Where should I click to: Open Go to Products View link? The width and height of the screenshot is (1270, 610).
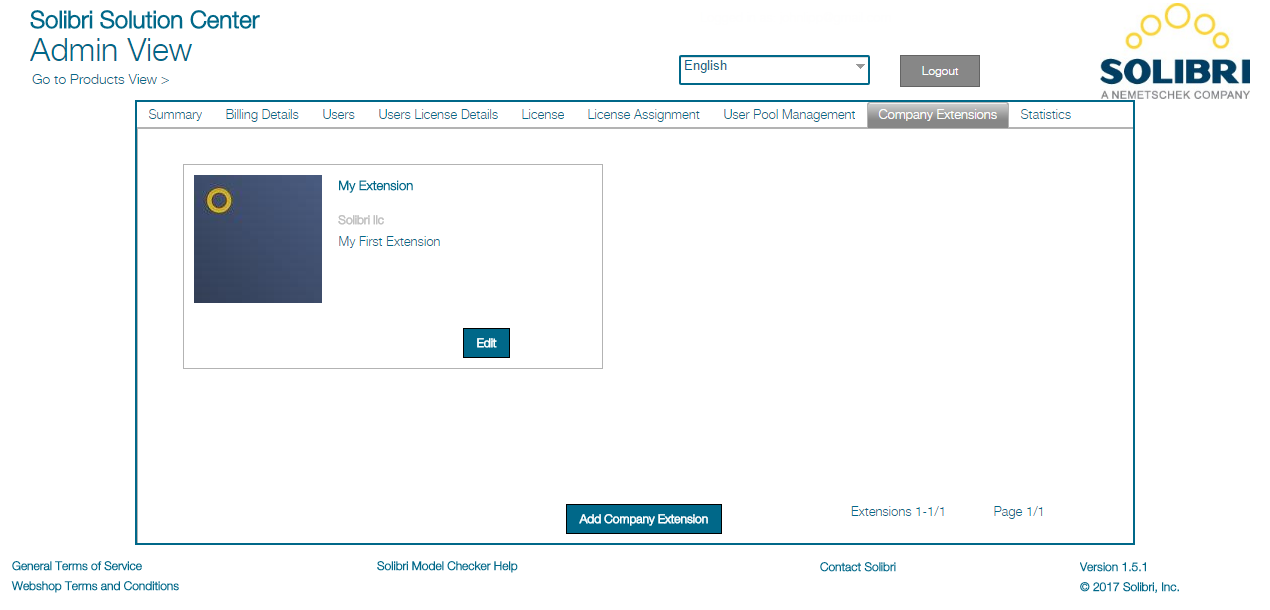[x=101, y=79]
